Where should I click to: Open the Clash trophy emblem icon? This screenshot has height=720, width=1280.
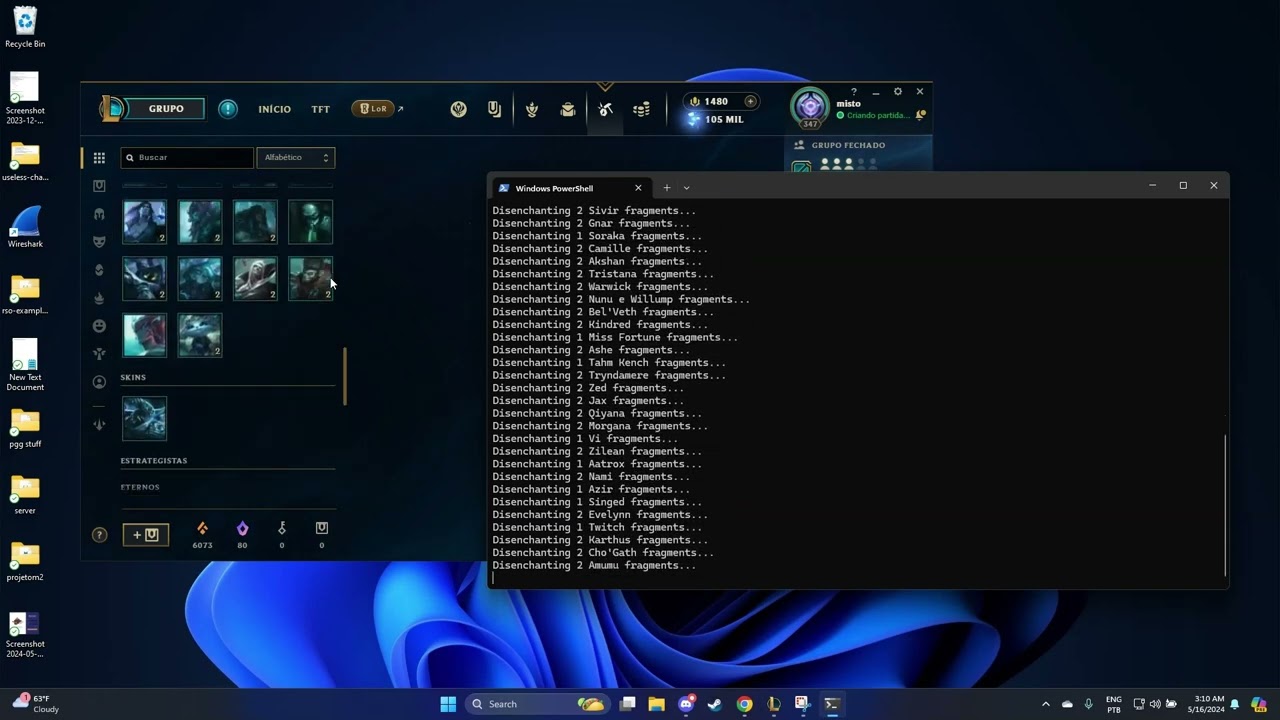click(x=458, y=109)
